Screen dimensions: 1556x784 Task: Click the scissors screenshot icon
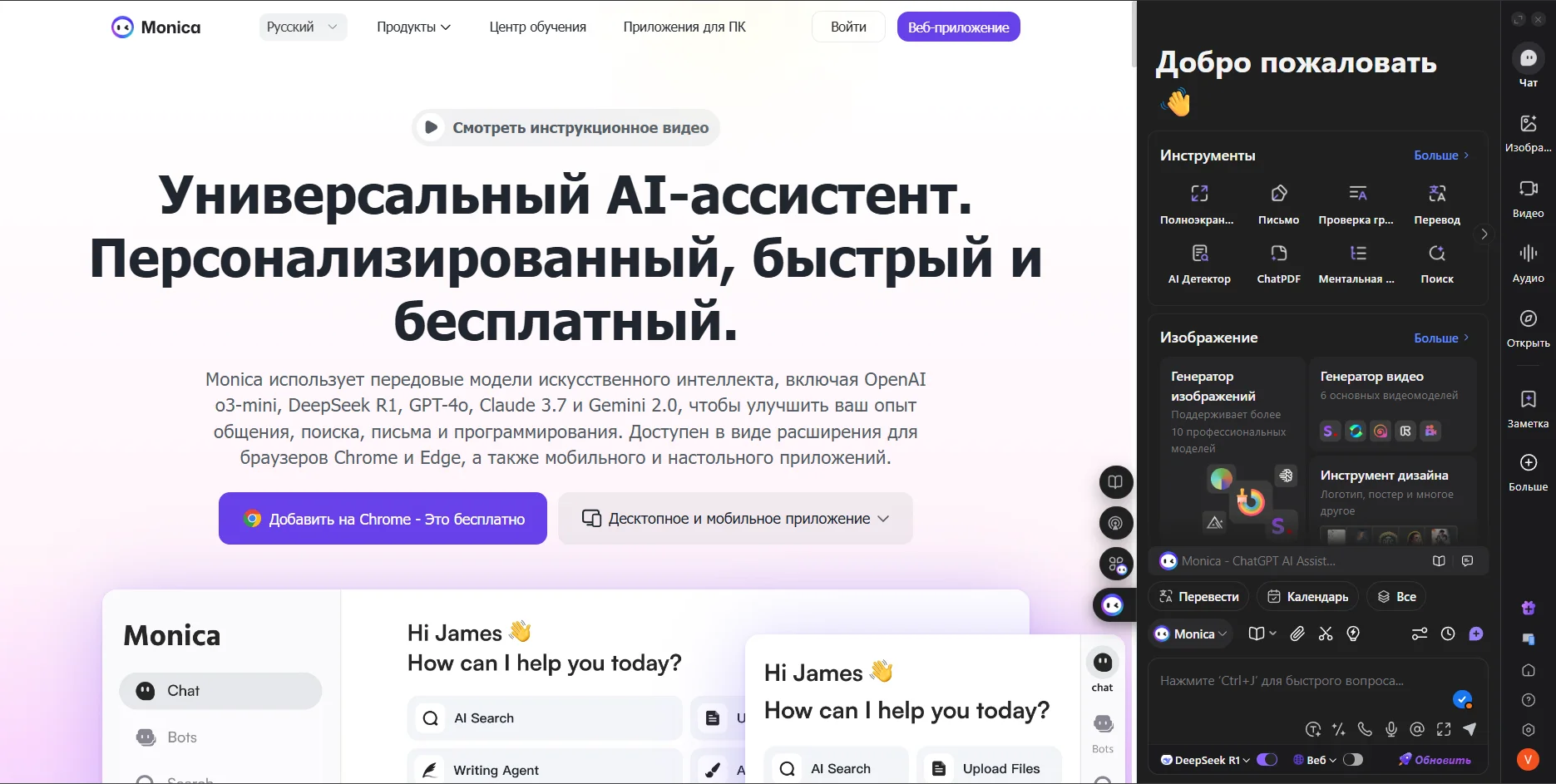pyautogui.click(x=1326, y=634)
